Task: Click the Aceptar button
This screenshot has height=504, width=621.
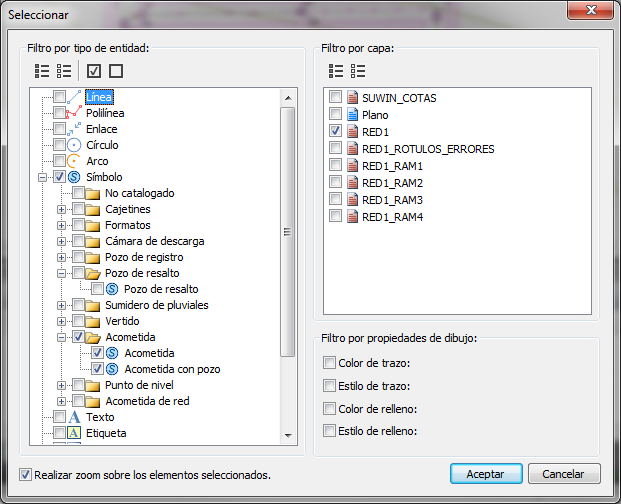Action: [x=486, y=474]
